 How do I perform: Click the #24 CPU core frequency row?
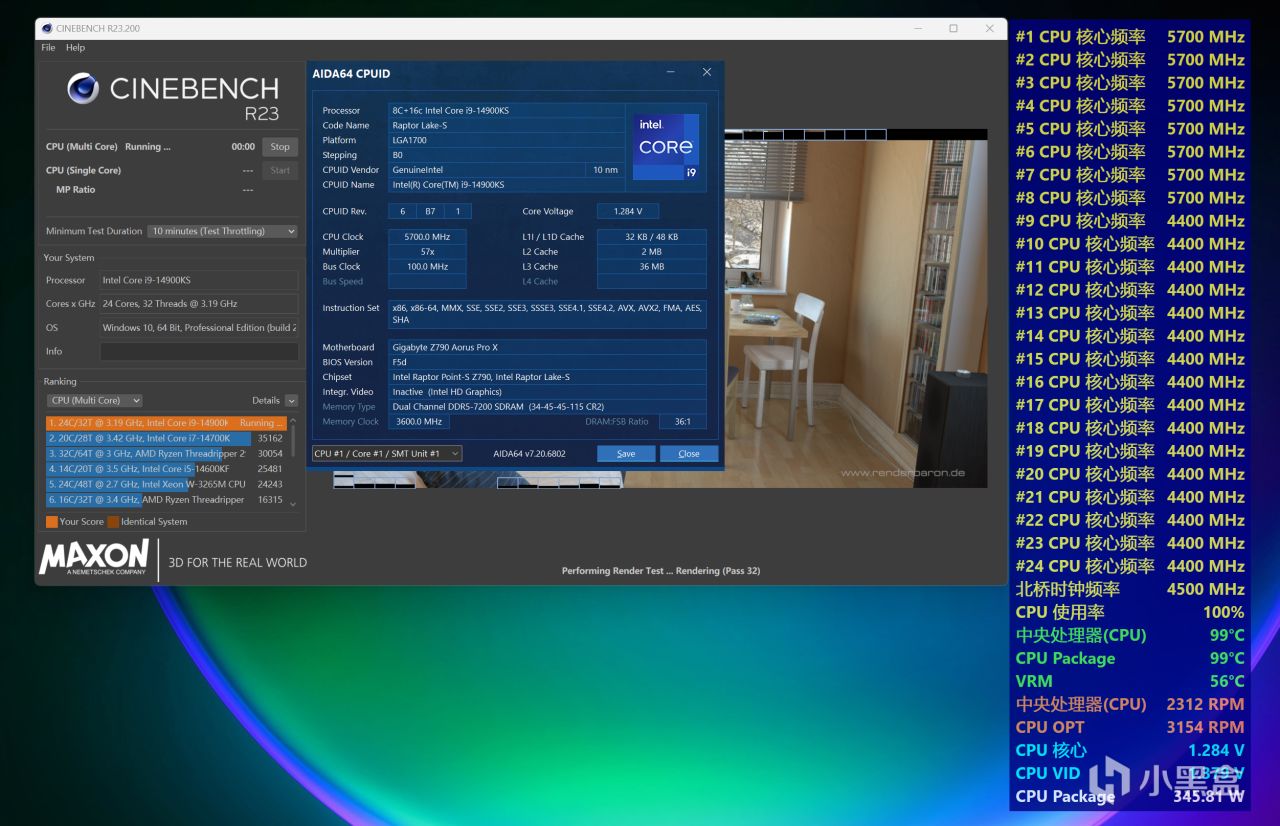(1130, 566)
